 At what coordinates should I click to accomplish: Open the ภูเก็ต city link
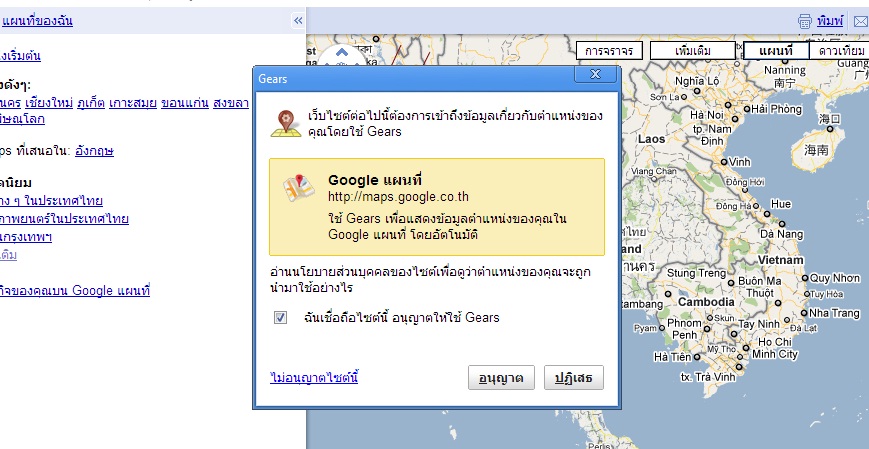[91, 103]
